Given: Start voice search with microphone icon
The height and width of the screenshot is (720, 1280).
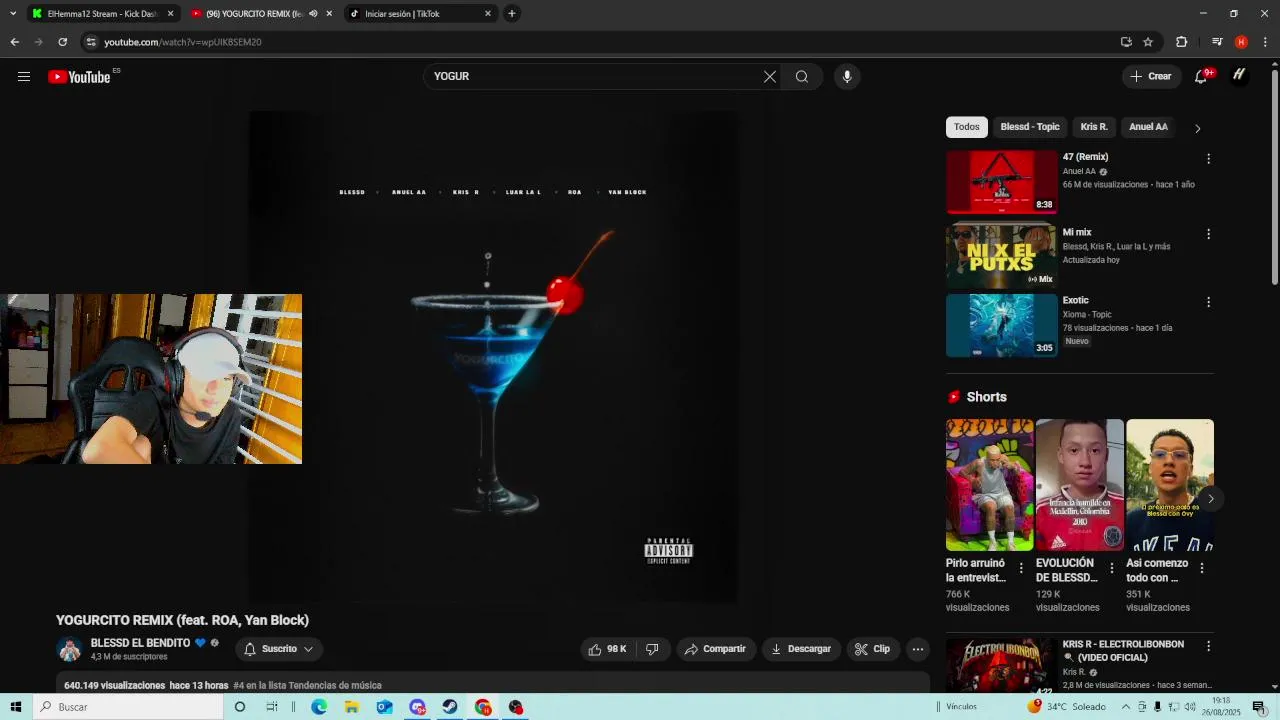Looking at the screenshot, I should click(x=847, y=76).
